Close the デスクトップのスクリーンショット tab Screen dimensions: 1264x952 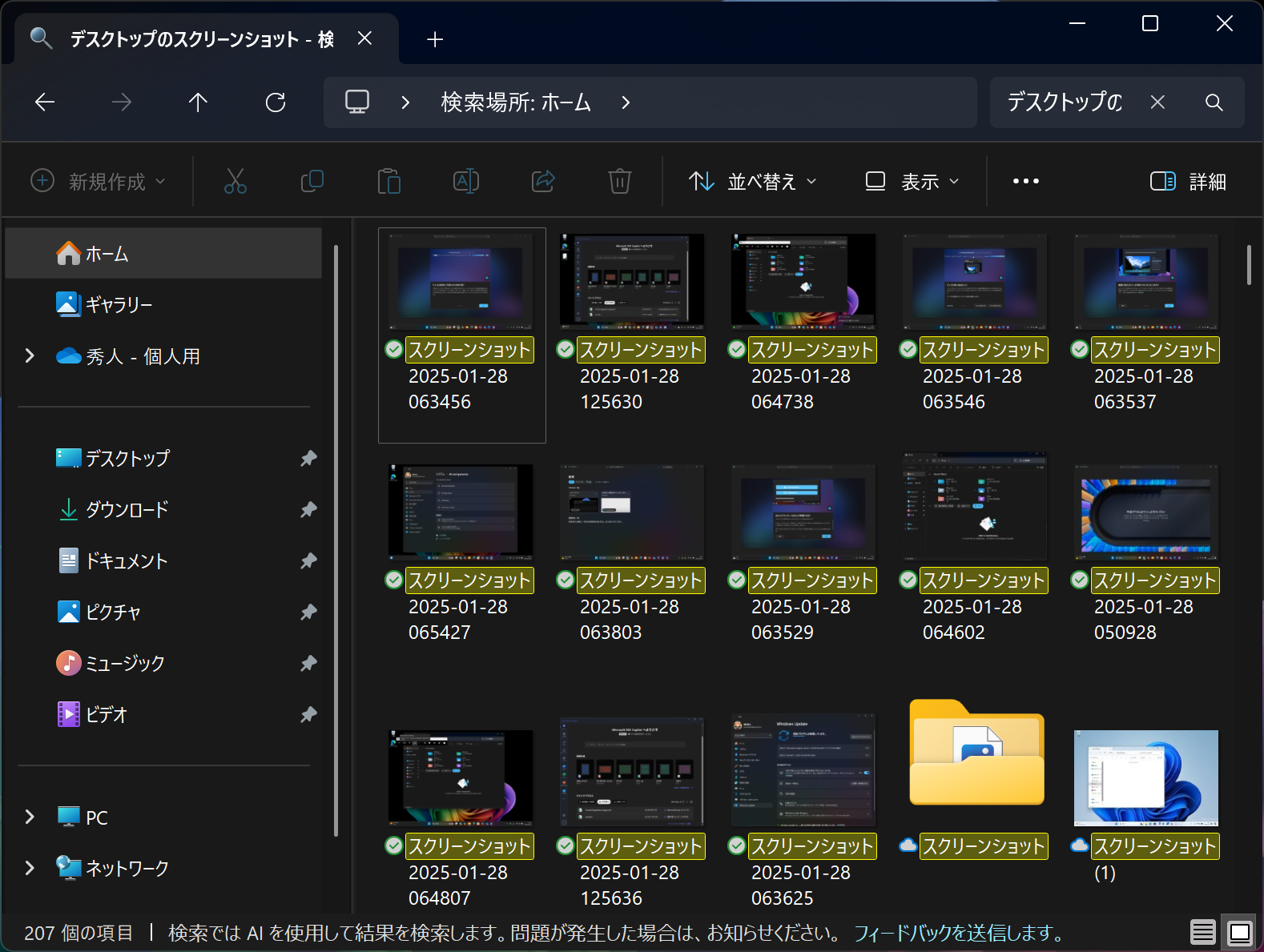(x=364, y=38)
